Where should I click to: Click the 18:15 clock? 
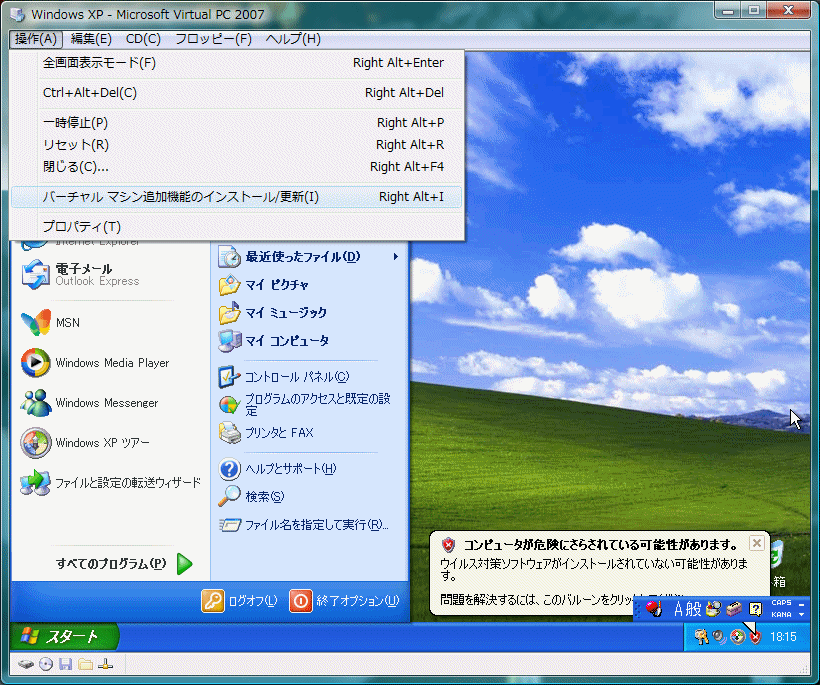pos(783,637)
